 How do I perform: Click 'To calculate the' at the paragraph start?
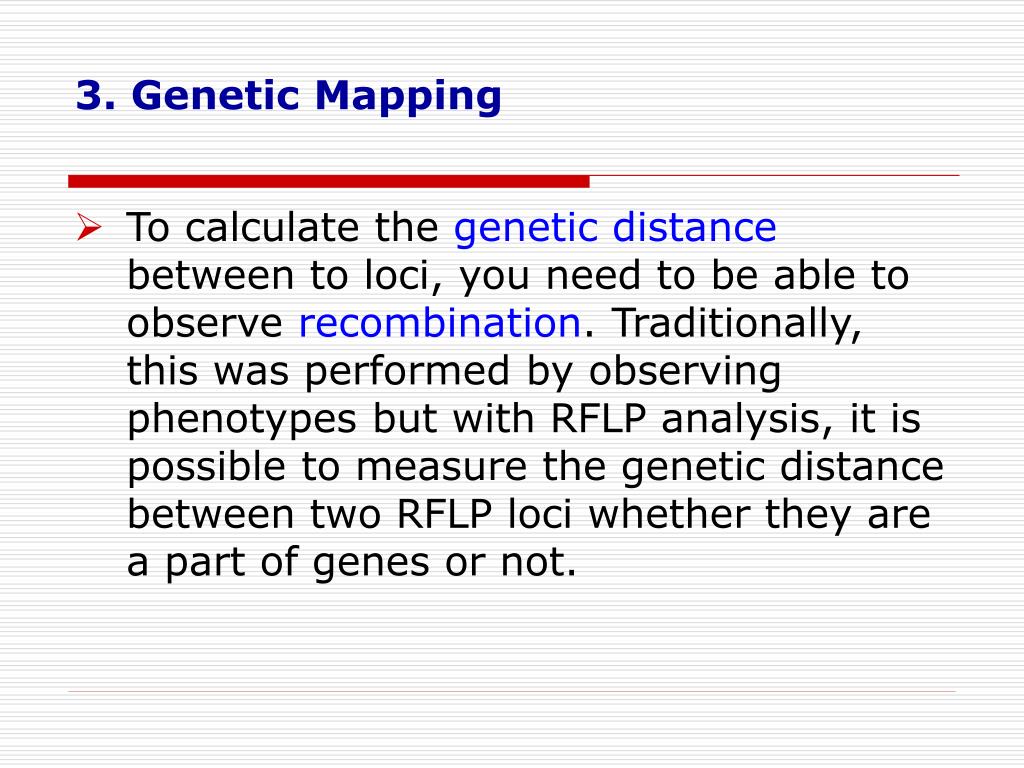282,227
